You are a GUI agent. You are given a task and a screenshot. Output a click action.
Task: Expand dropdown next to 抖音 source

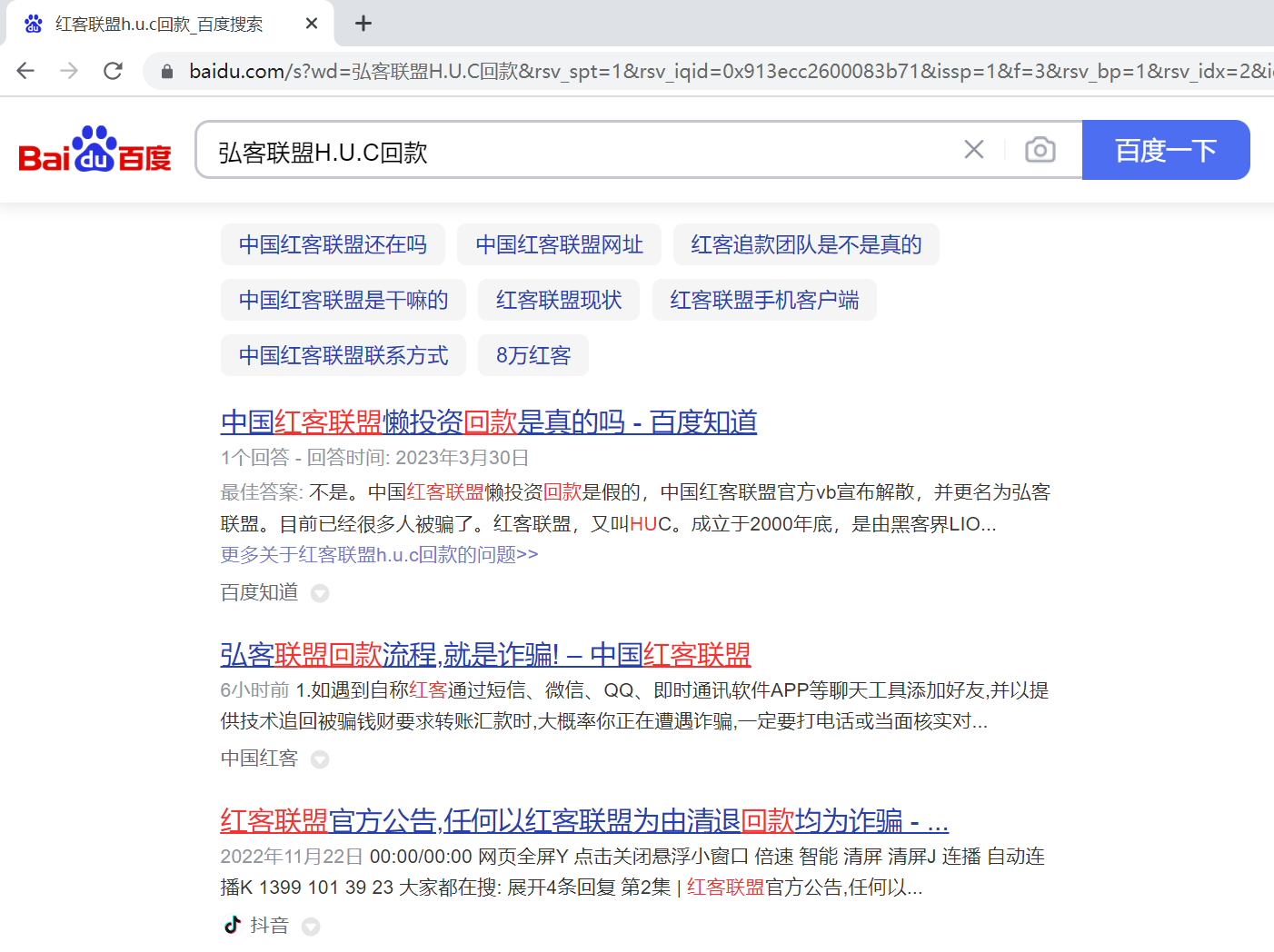[311, 927]
